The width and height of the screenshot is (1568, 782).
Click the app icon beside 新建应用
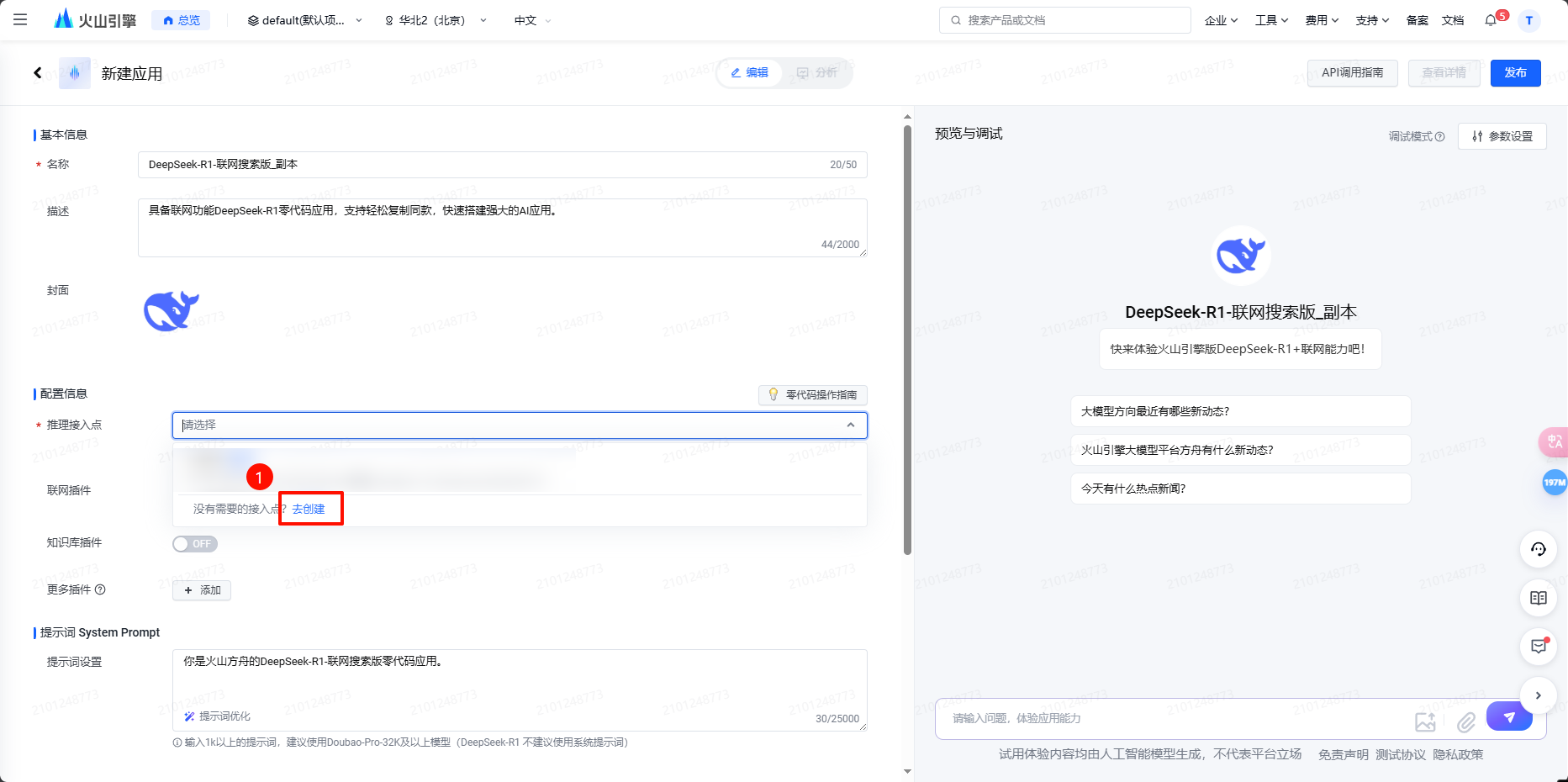click(x=75, y=73)
